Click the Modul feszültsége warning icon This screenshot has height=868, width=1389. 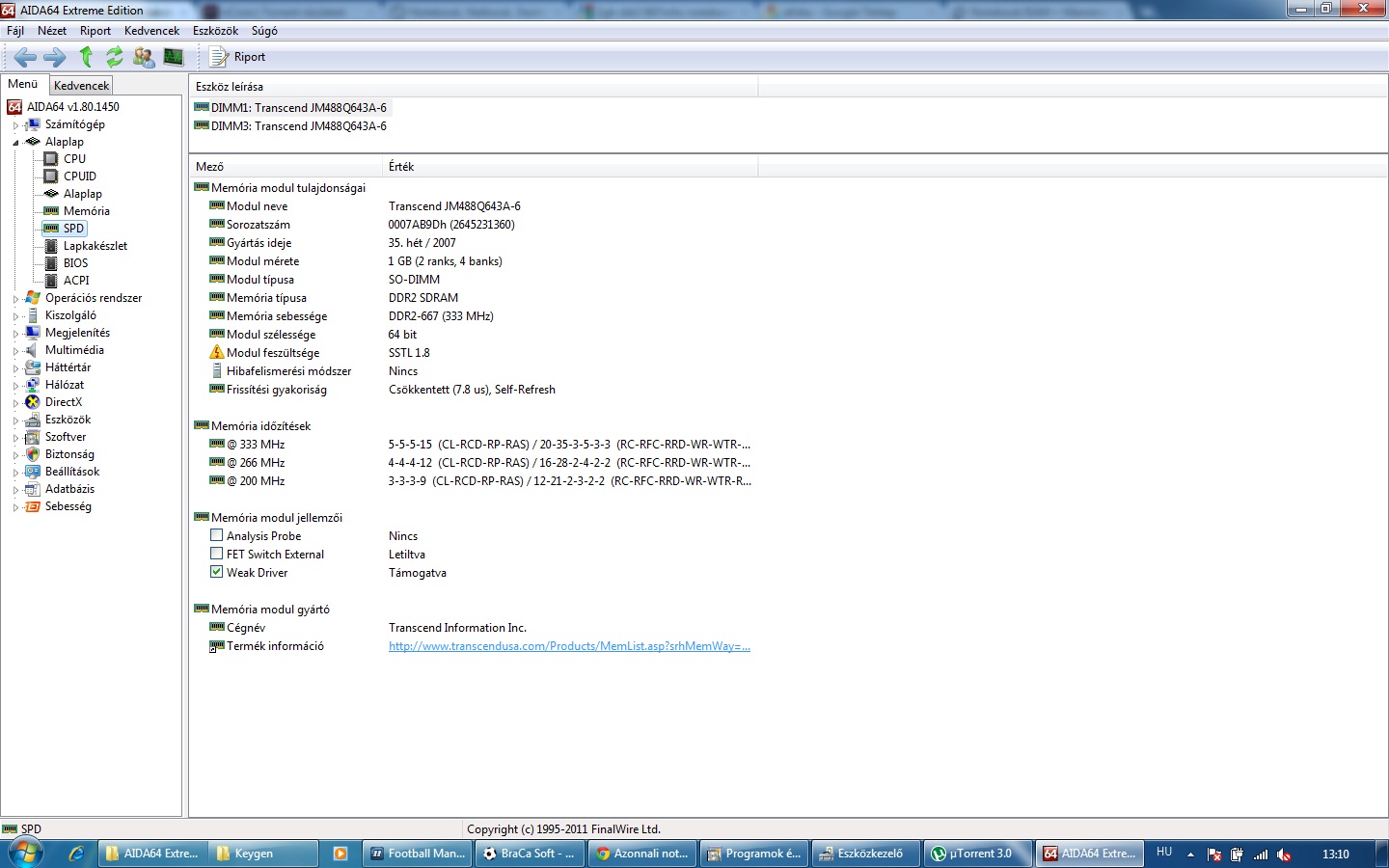[217, 352]
